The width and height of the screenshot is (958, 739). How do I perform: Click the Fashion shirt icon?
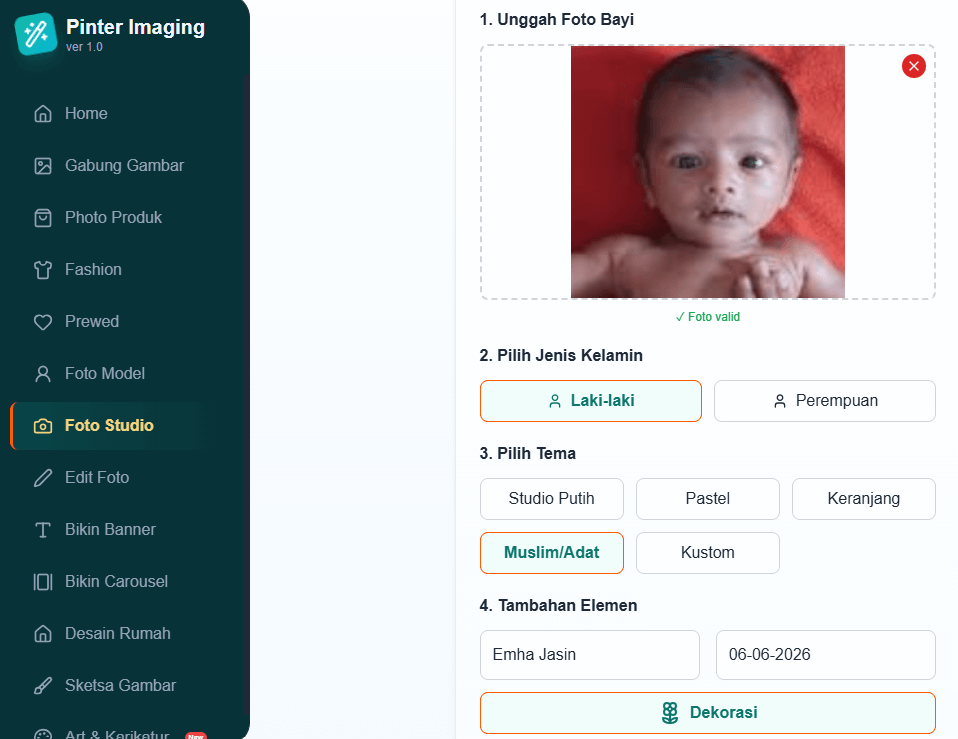(43, 270)
